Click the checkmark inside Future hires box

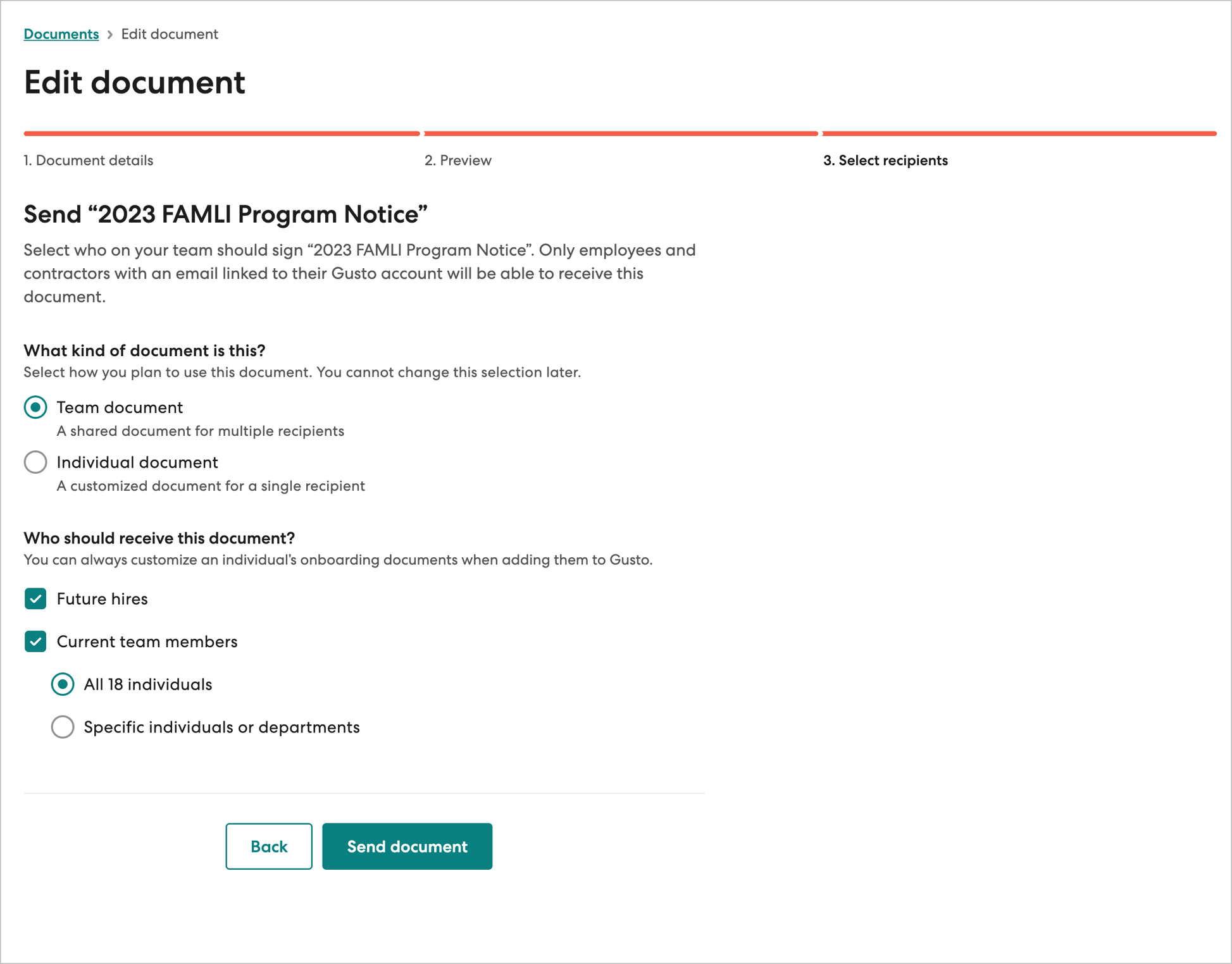pyautogui.click(x=35, y=598)
